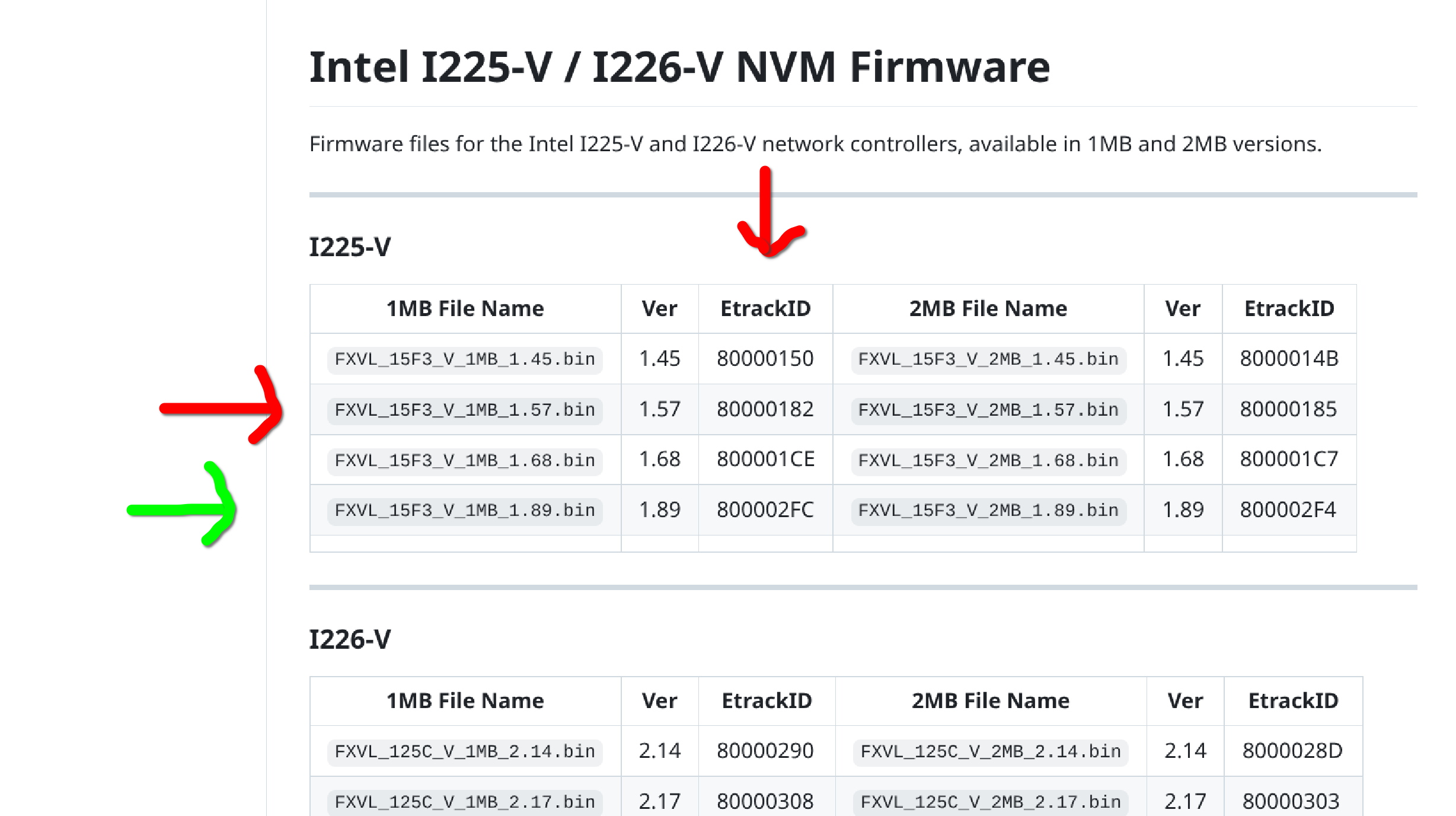Click FXVL_15F3_V_1MB_1.68.bin in the table
This screenshot has height=816, width=1456.
pyautogui.click(x=464, y=460)
